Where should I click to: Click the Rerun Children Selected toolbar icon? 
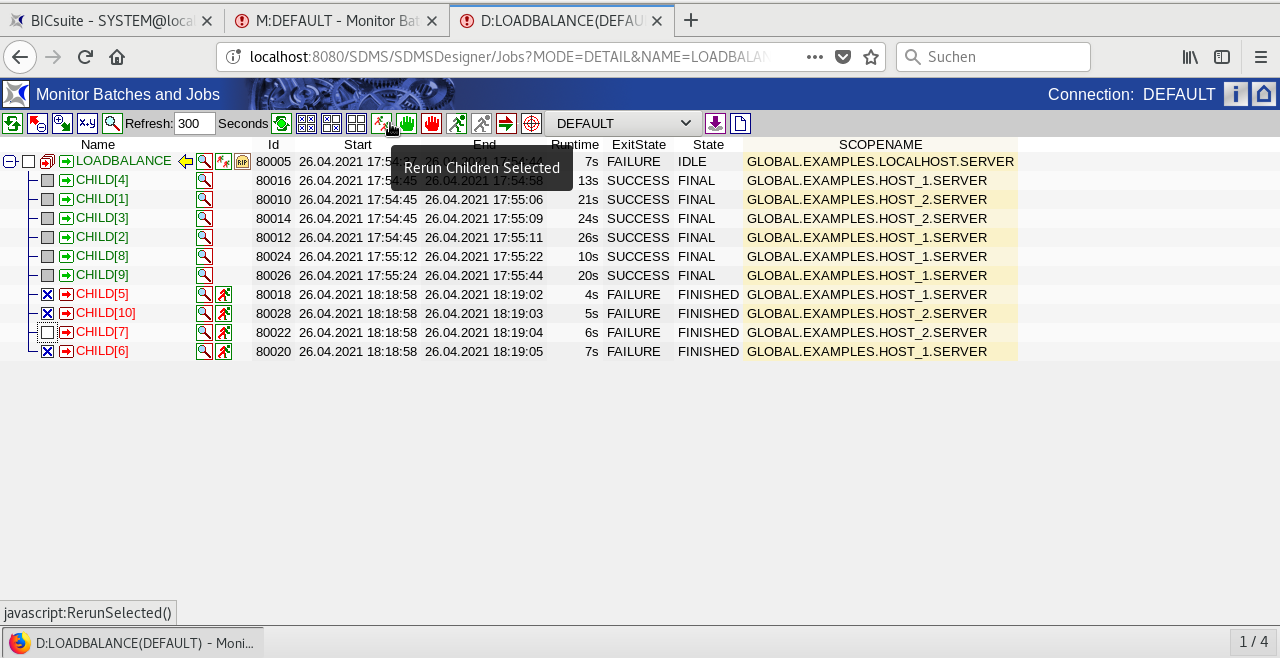point(381,123)
